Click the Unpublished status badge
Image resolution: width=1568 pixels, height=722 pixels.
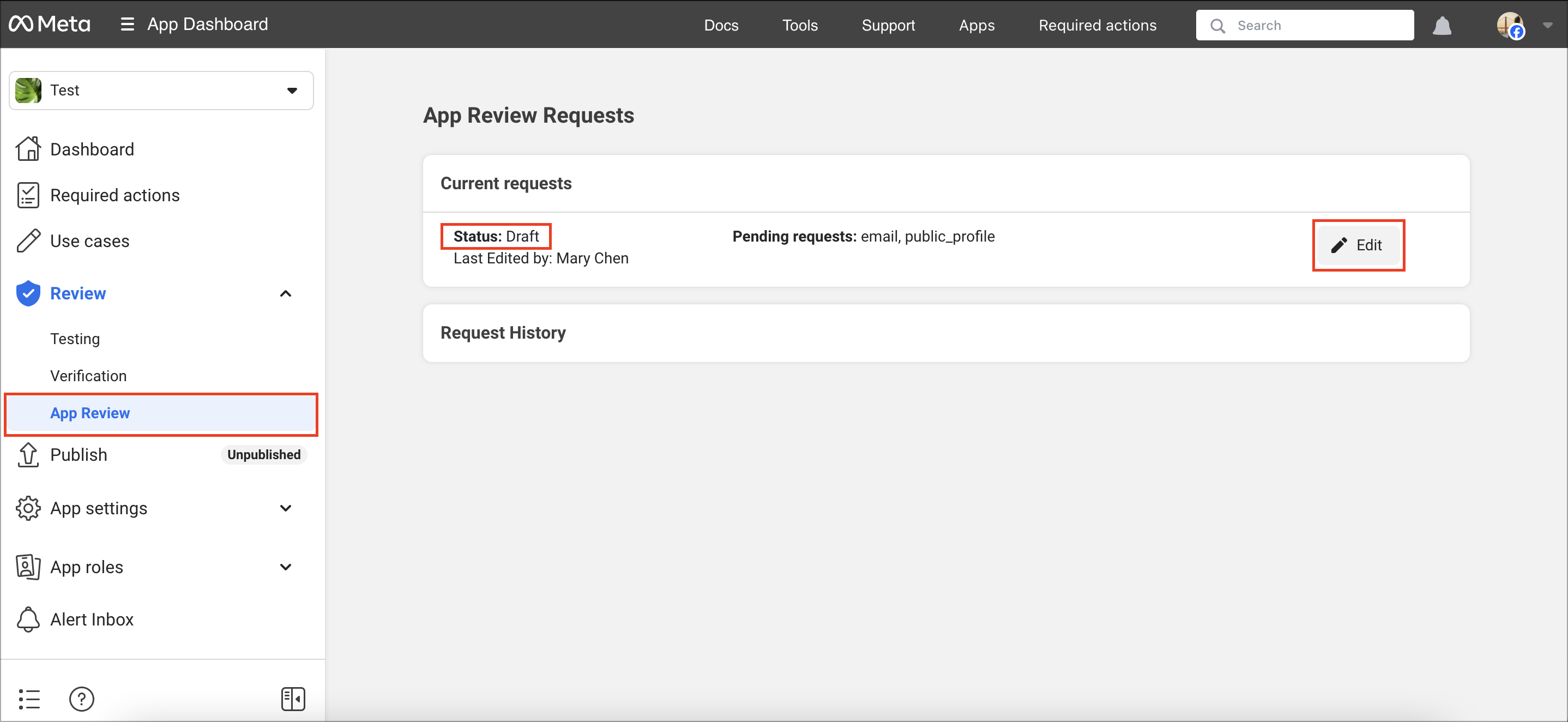pos(263,455)
